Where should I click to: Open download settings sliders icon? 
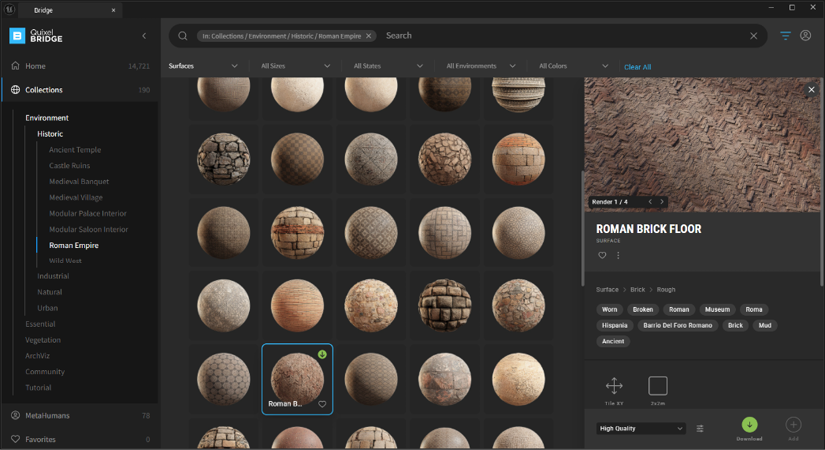pyautogui.click(x=700, y=429)
